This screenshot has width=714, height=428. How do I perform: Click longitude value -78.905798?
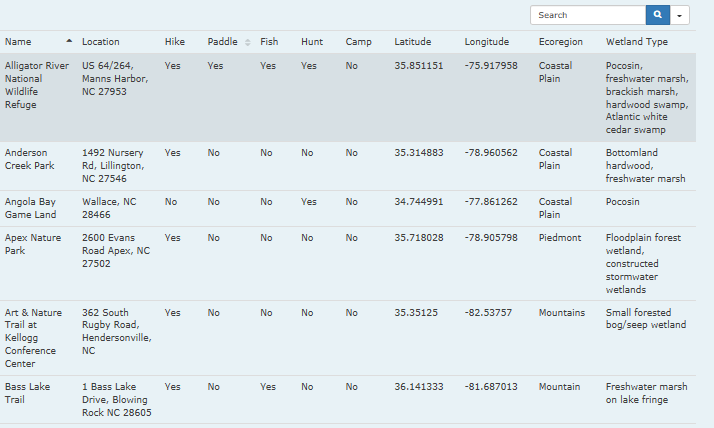pyautogui.click(x=491, y=238)
